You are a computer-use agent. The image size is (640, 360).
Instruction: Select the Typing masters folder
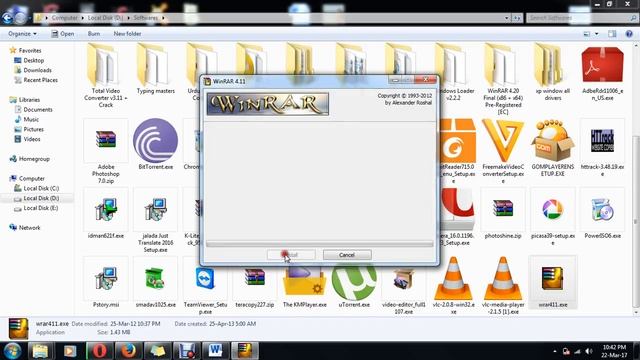[152, 64]
